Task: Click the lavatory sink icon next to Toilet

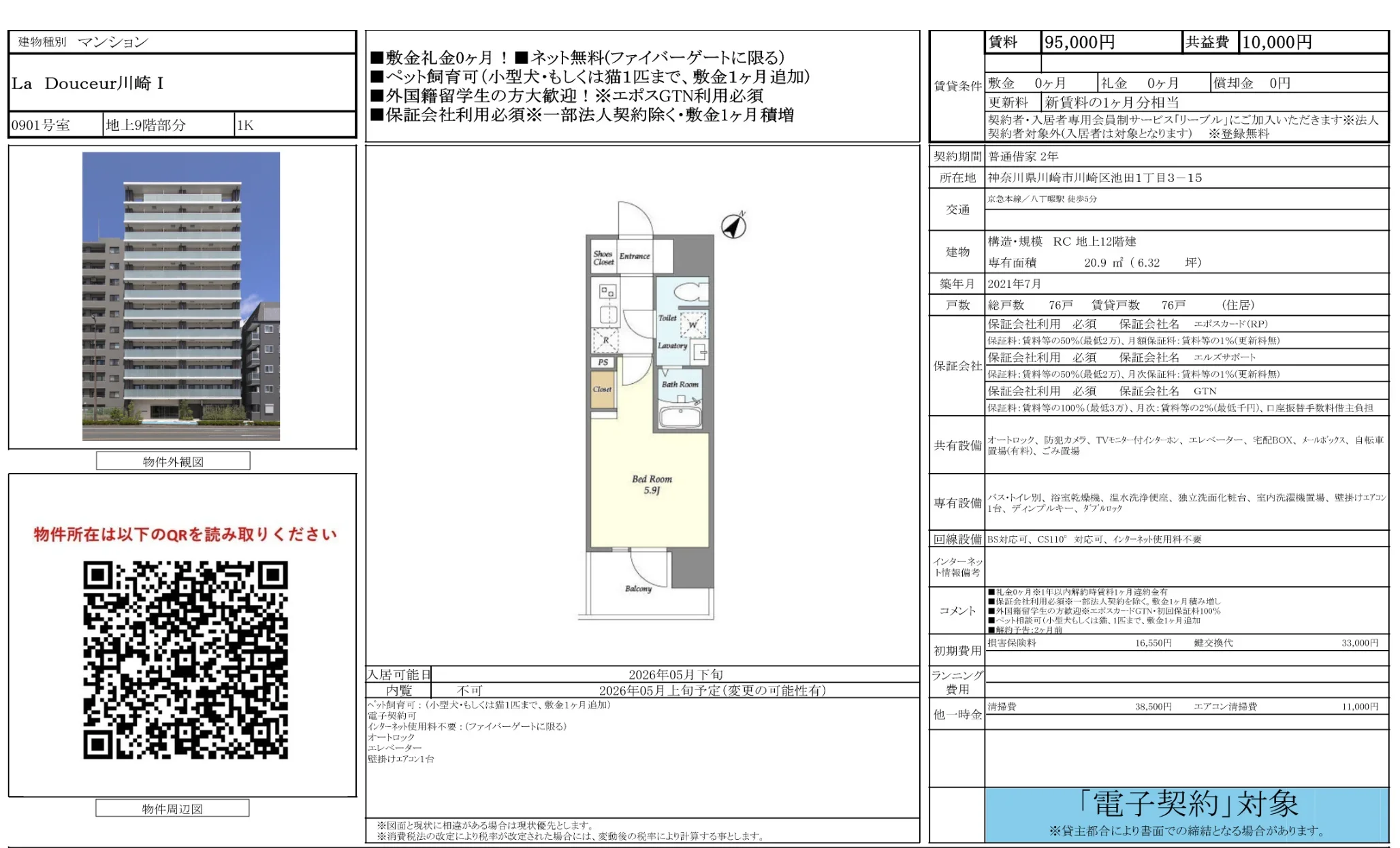Action: 700,350
